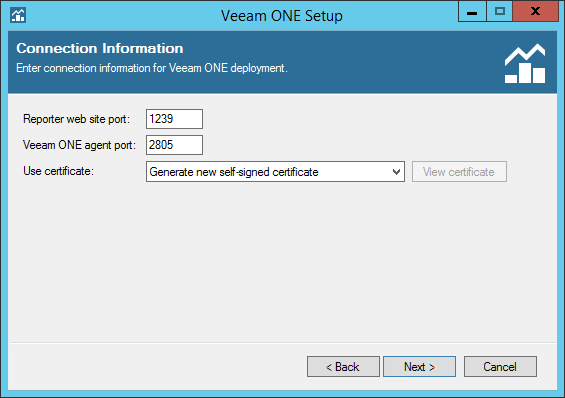Click the Veeam ONE icon in title bar
This screenshot has height=398, width=565.
click(x=18, y=15)
